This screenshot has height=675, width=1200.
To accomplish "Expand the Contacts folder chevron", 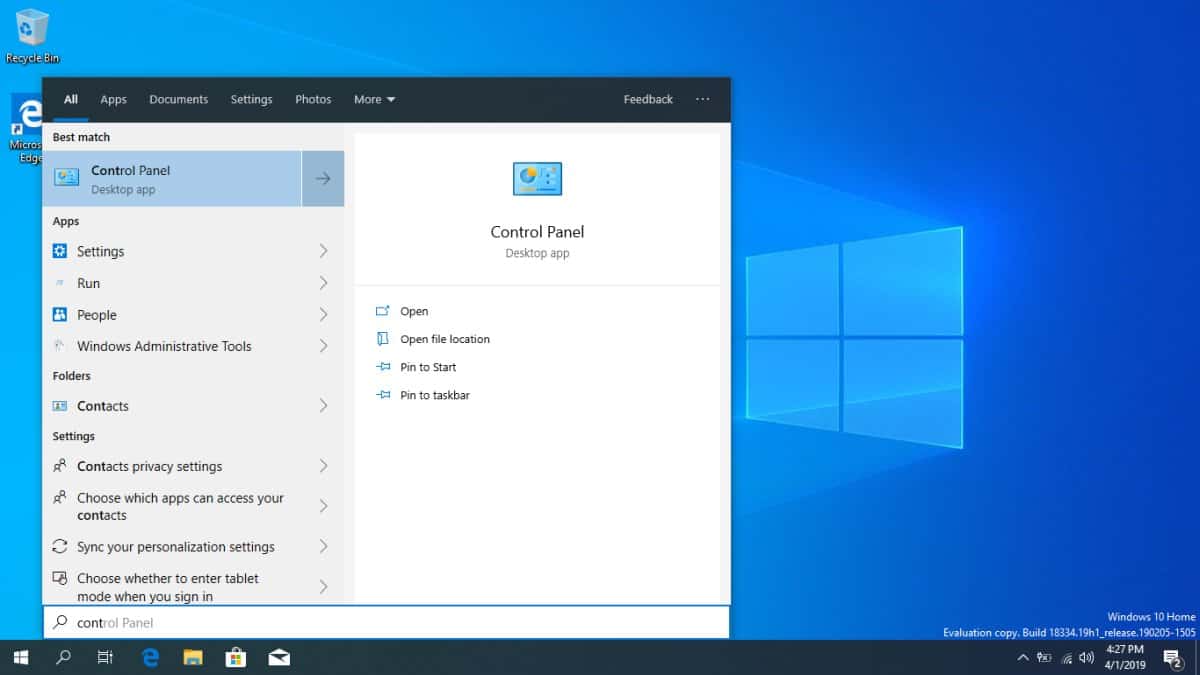I will pos(323,406).
